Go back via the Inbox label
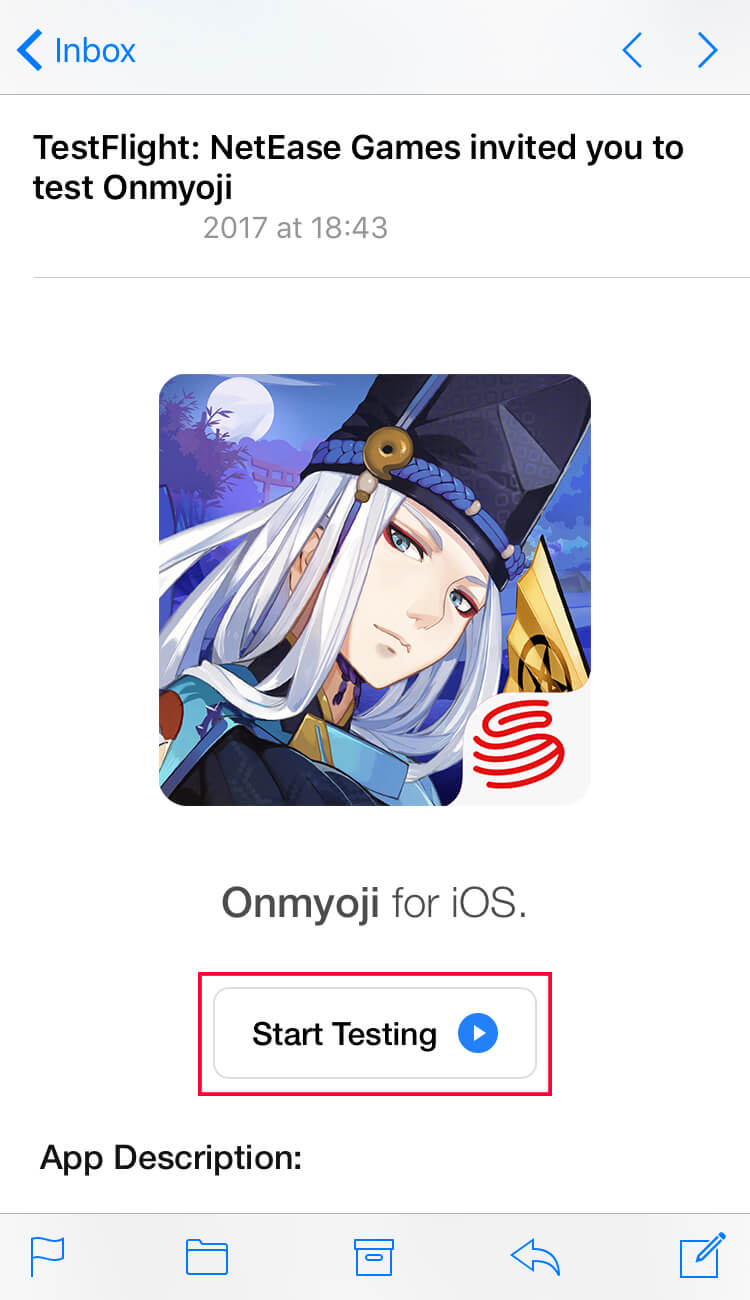Viewport: 750px width, 1300px height. tap(95, 50)
